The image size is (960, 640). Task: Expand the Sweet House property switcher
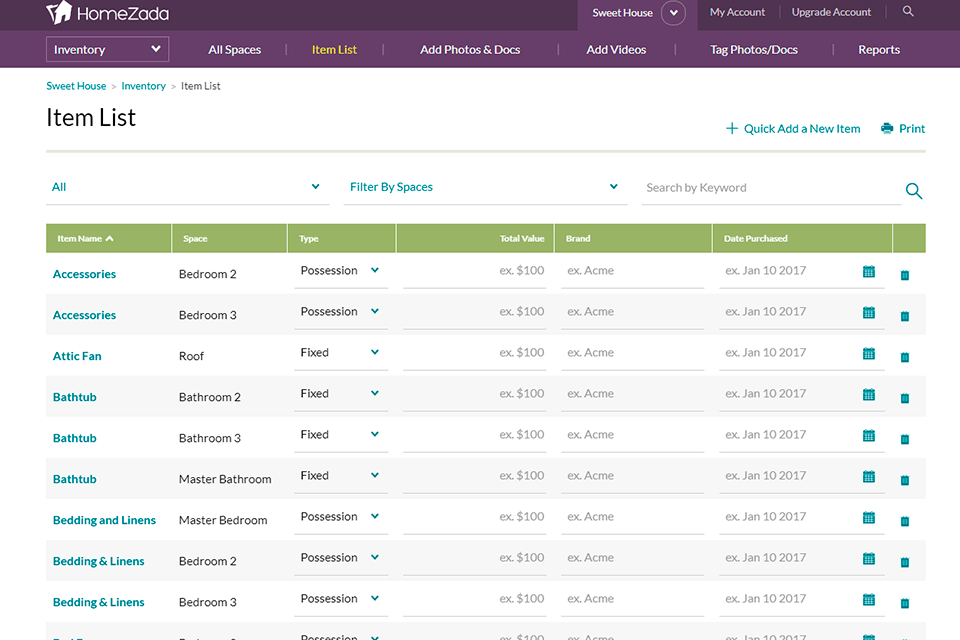pyautogui.click(x=673, y=13)
